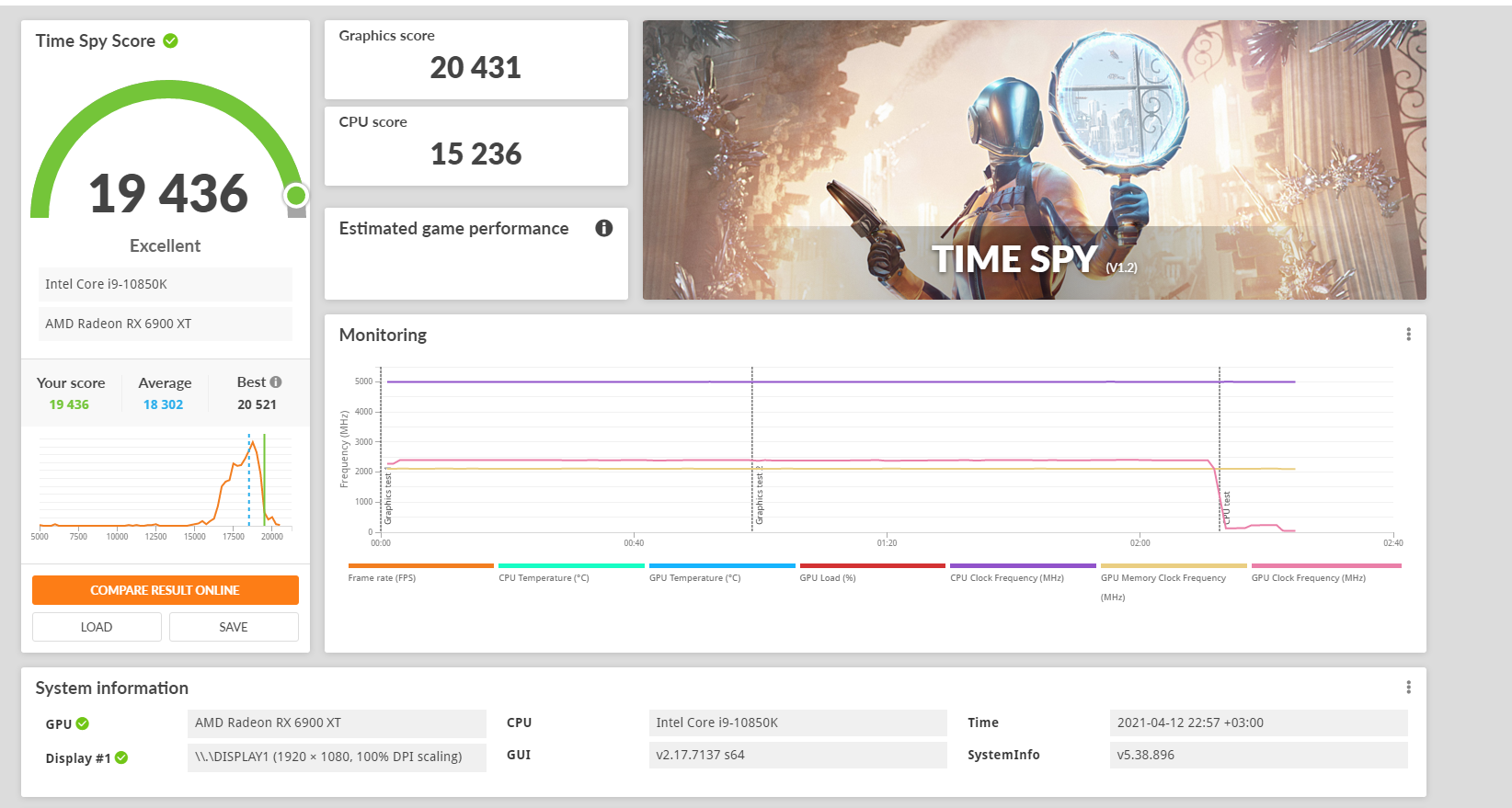Click the AMD Radeon RX 6900 XT row under the gauge
Image resolution: width=1512 pixels, height=808 pixels.
tap(166, 324)
